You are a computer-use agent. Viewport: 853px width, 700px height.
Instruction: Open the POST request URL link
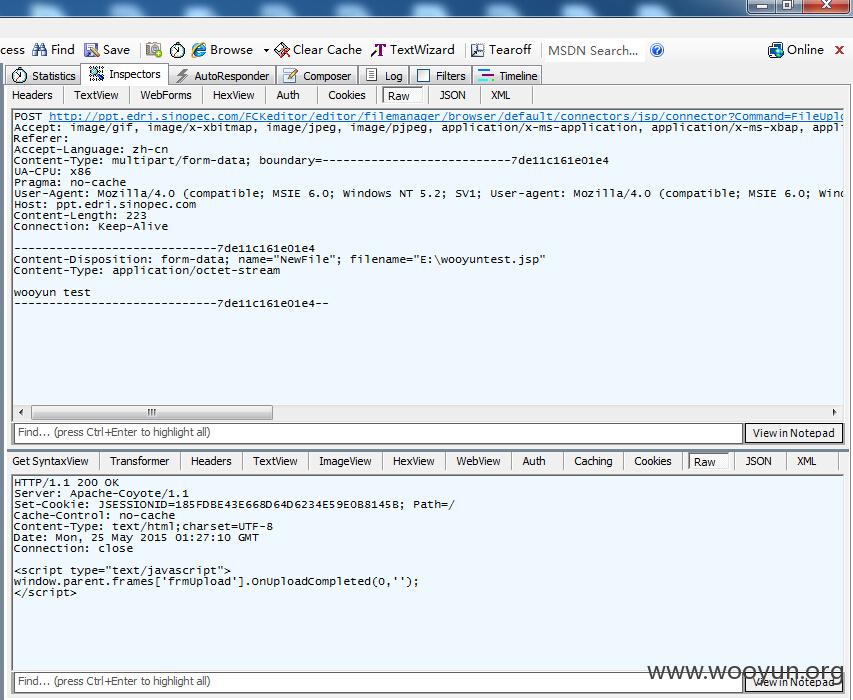click(446, 116)
